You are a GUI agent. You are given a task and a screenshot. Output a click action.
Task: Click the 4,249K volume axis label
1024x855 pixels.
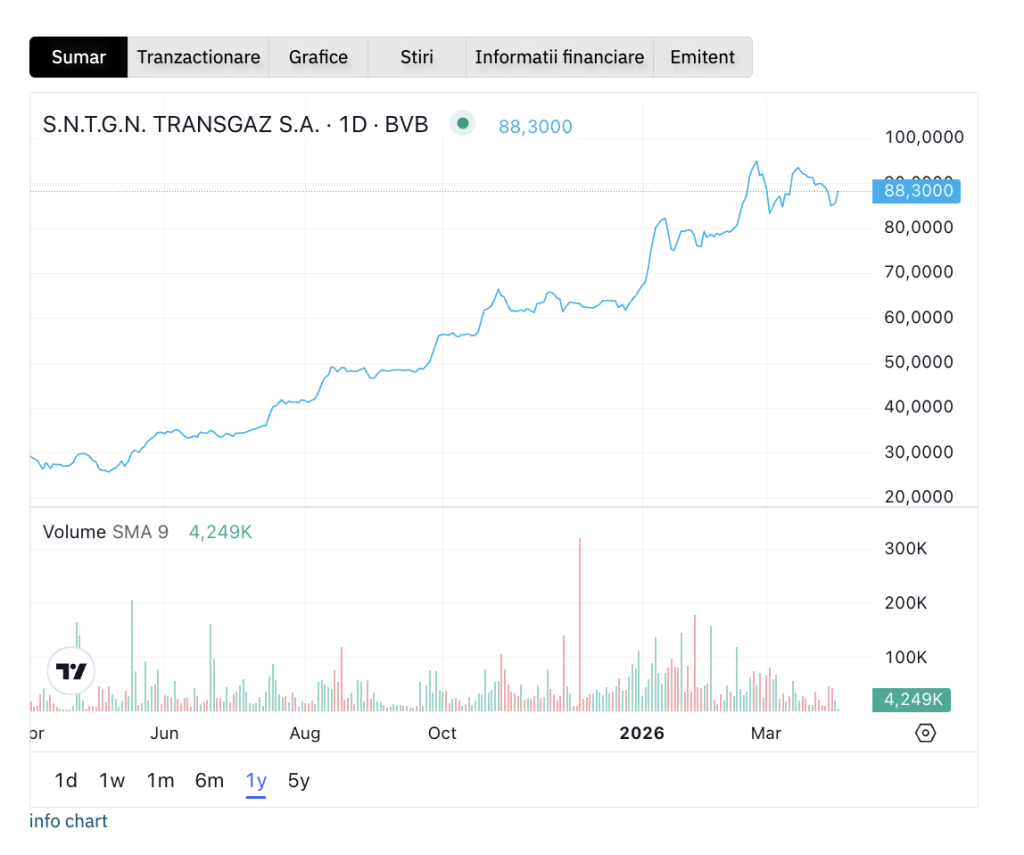911,699
